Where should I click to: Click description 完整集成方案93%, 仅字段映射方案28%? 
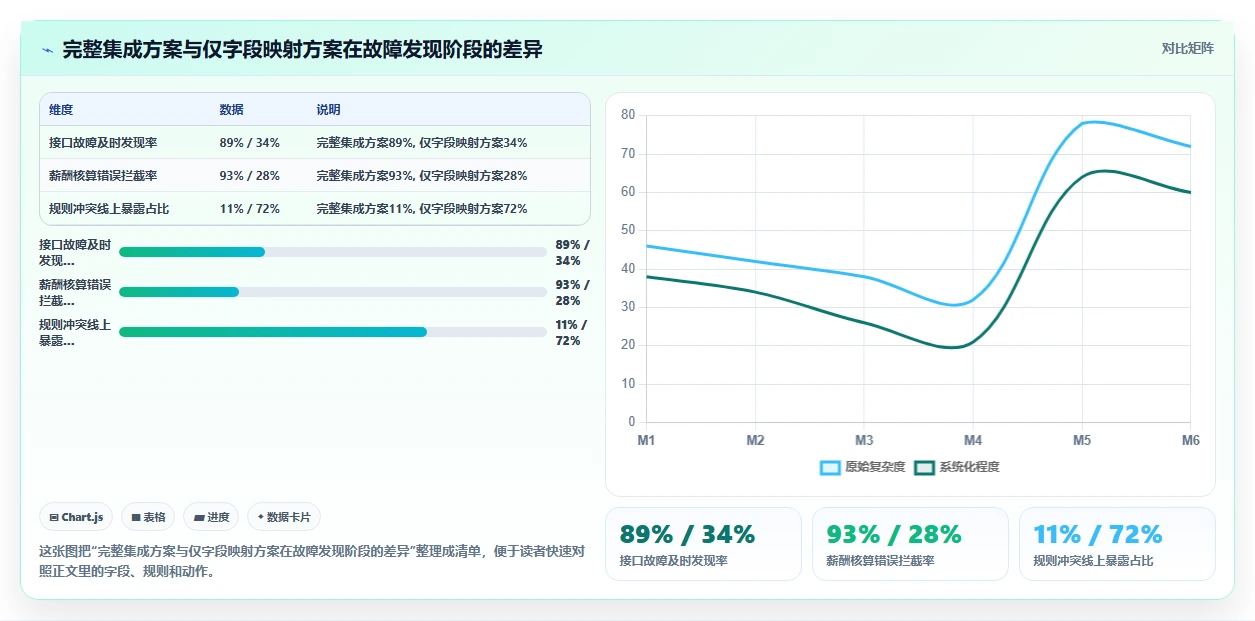pos(421,176)
